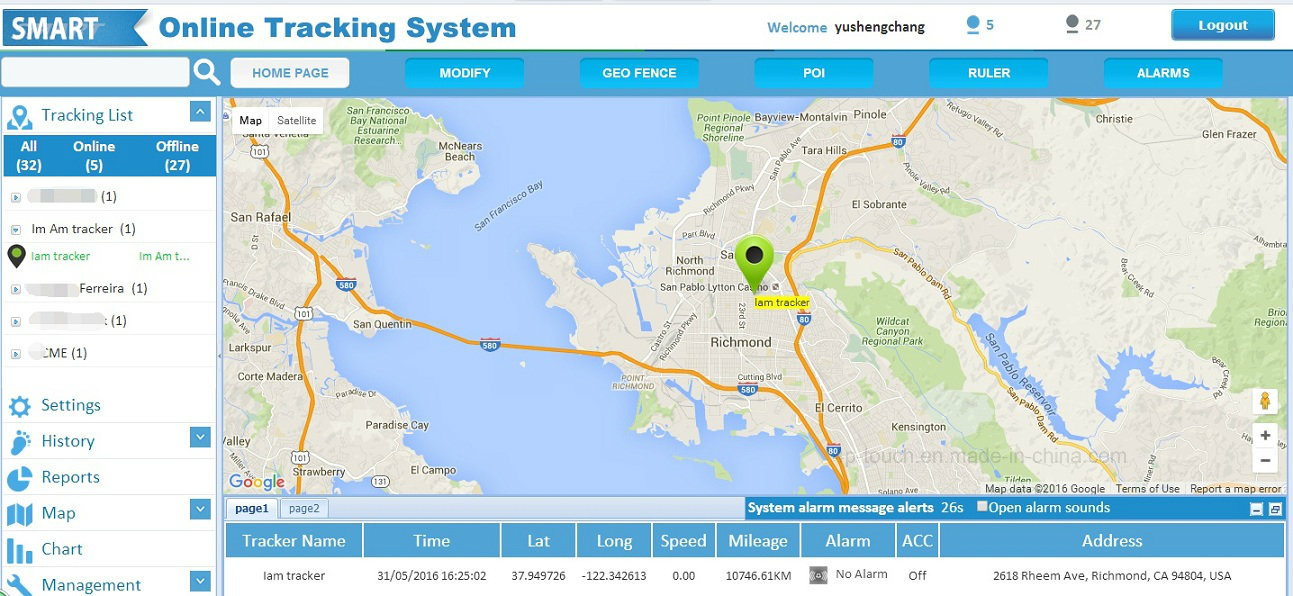1293x596 pixels.
Task: Open the Terms of Use link
Action: coord(1147,489)
